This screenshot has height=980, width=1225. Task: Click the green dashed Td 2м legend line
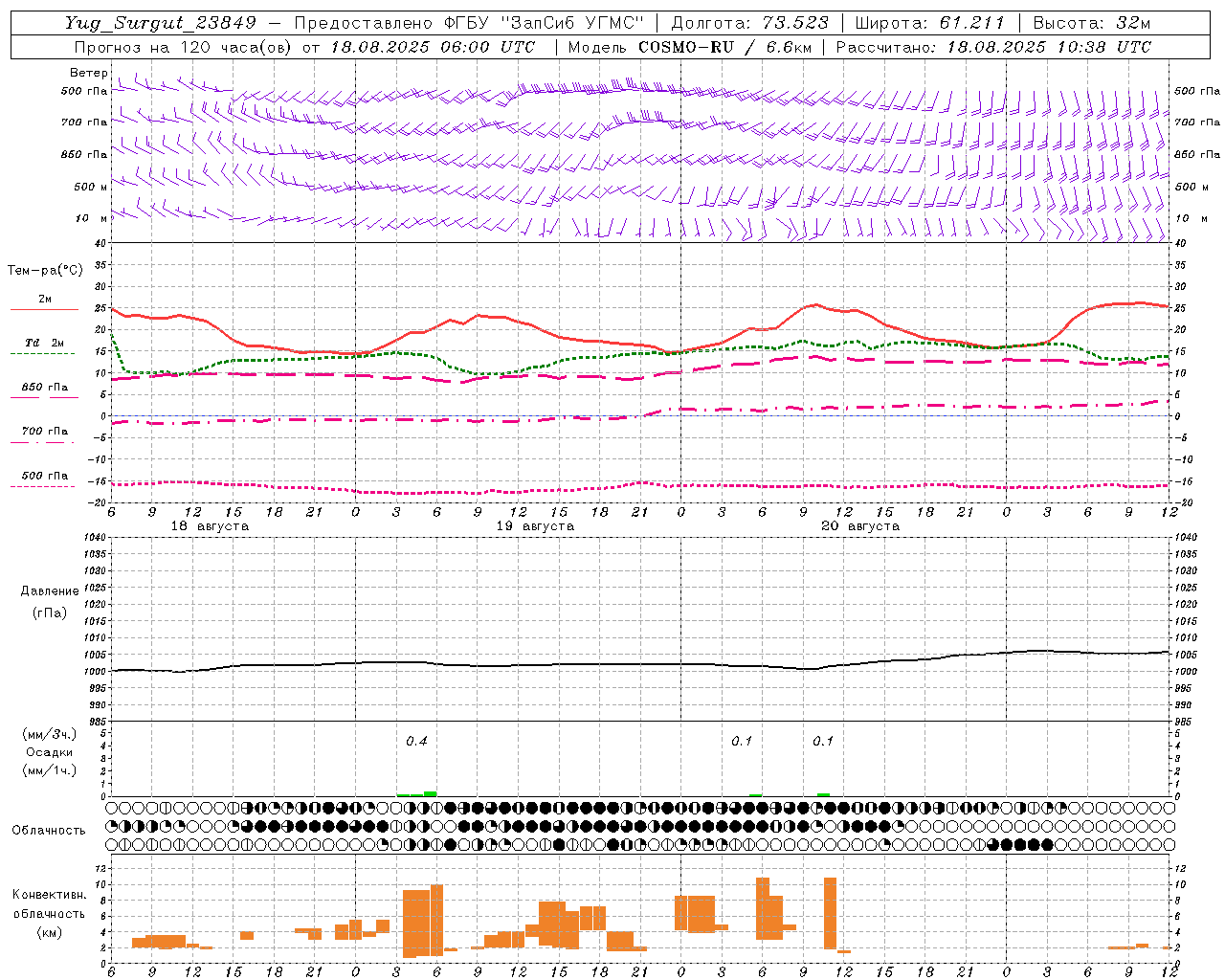coord(42,354)
